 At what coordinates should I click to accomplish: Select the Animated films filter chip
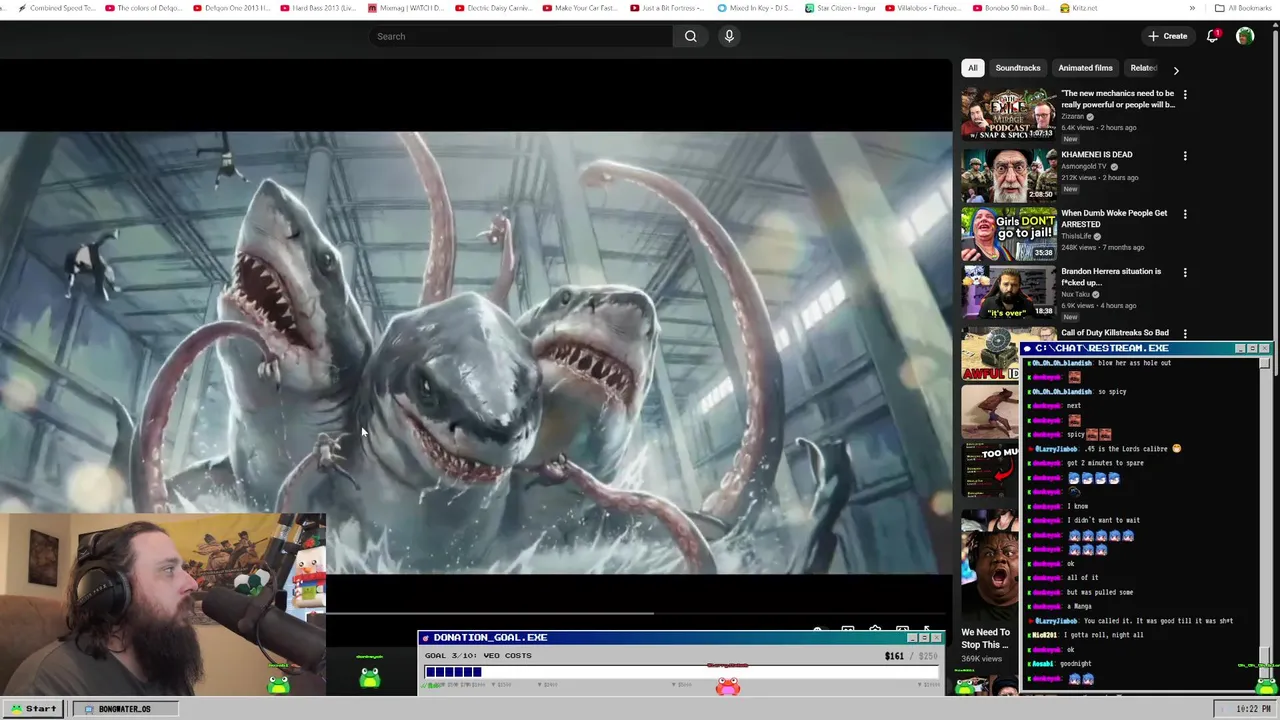tap(1085, 68)
